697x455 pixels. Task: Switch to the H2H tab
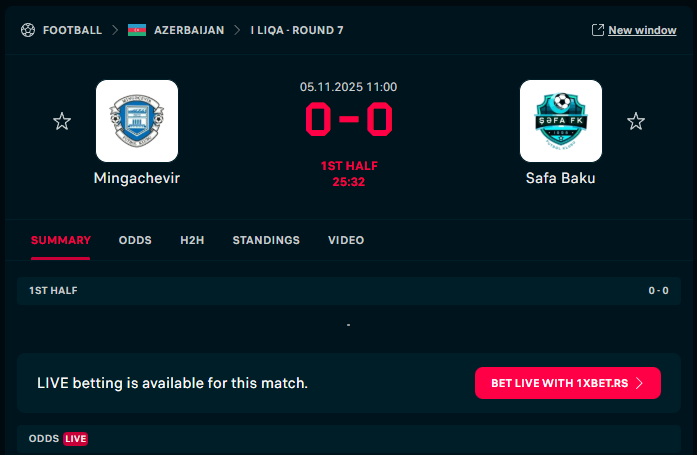coord(192,240)
